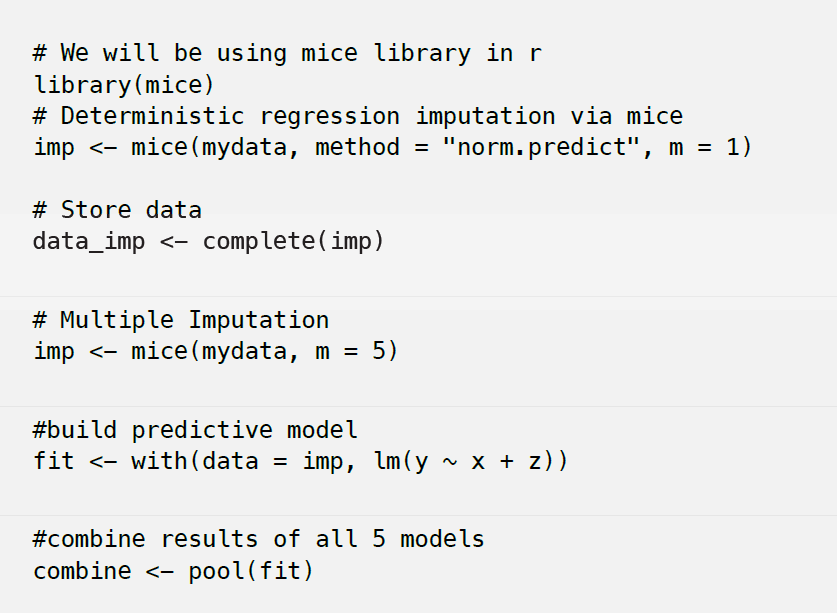837x613 pixels.
Task: Click the 'lm(y ~ x + z)' formula
Action: (x=464, y=461)
